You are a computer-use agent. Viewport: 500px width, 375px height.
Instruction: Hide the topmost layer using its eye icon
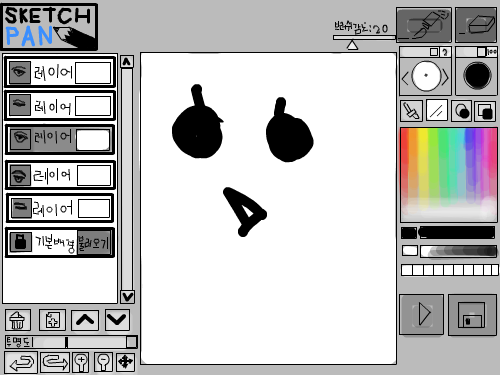(19, 72)
